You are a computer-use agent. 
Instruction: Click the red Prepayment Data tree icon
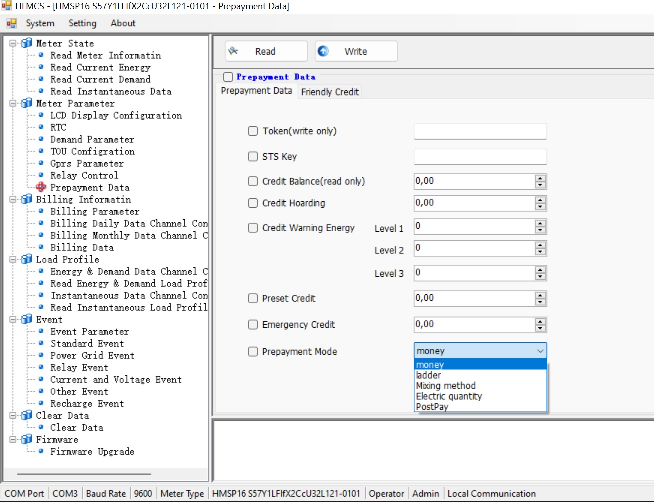tap(41, 187)
